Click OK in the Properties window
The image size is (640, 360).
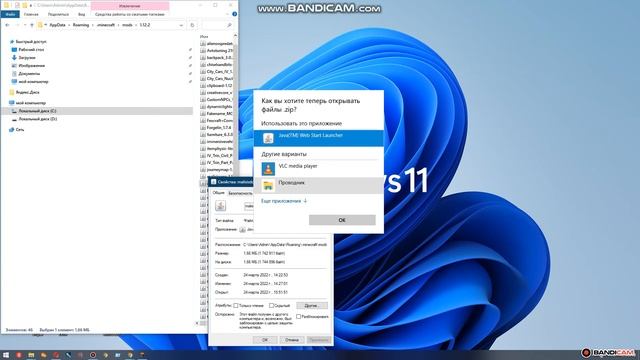265,340
